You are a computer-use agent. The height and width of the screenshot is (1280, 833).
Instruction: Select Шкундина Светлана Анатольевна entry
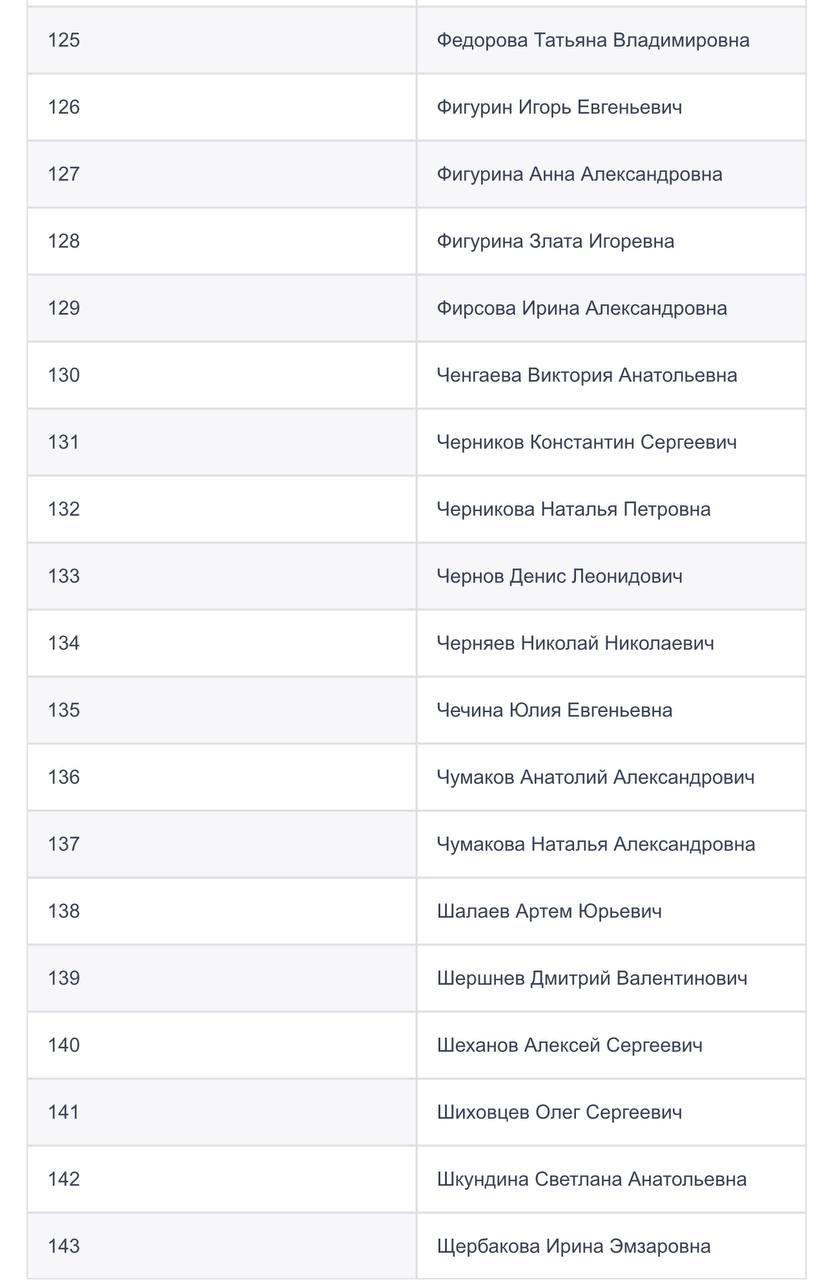tap(591, 1179)
